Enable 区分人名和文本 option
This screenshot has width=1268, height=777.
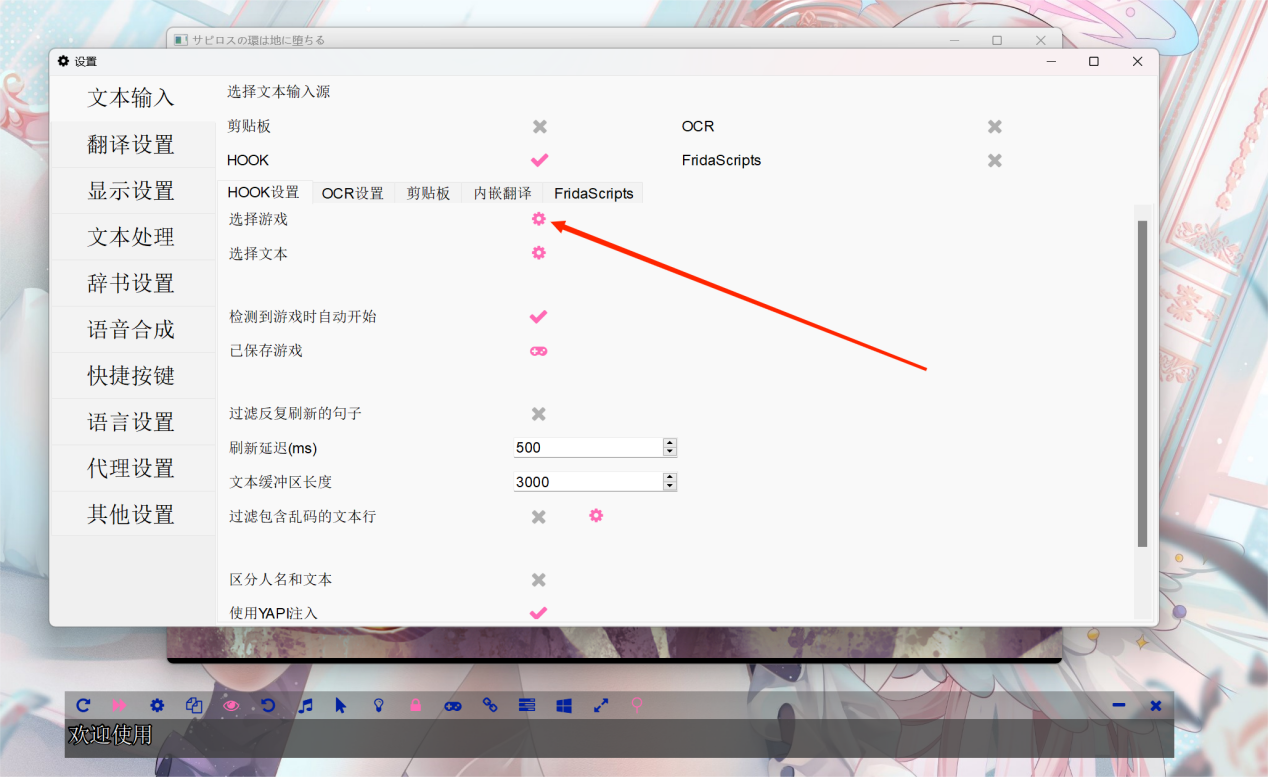point(538,580)
